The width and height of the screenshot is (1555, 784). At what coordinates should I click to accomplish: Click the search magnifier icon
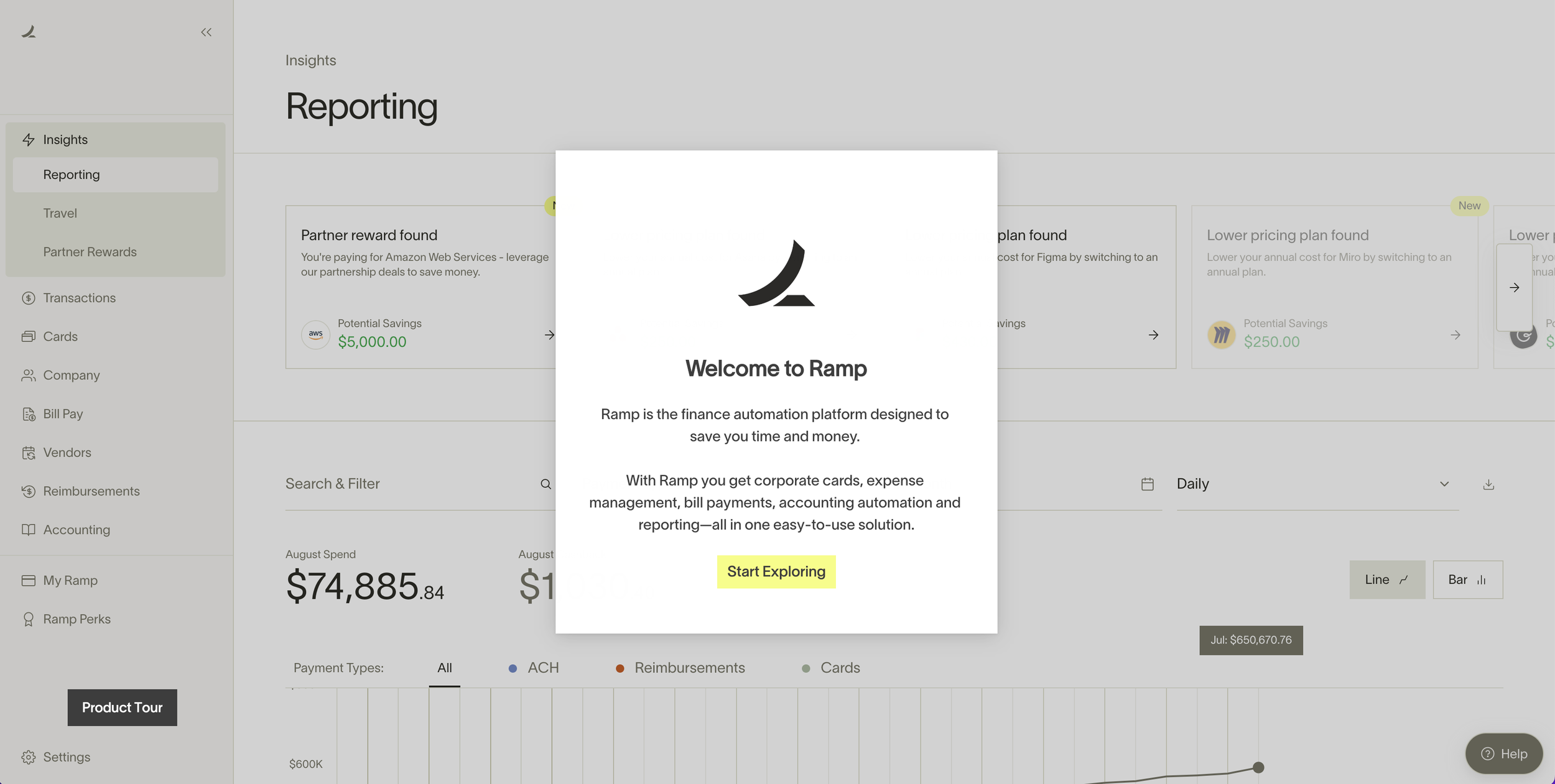pyautogui.click(x=545, y=484)
